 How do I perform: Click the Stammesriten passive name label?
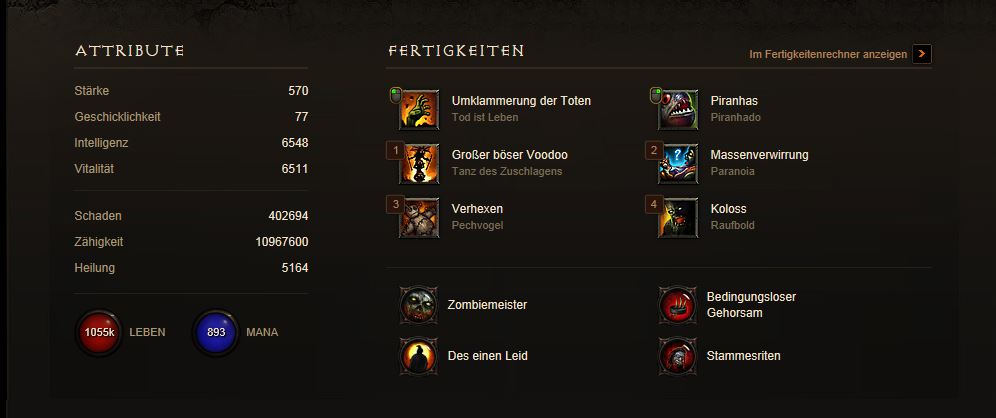point(743,356)
